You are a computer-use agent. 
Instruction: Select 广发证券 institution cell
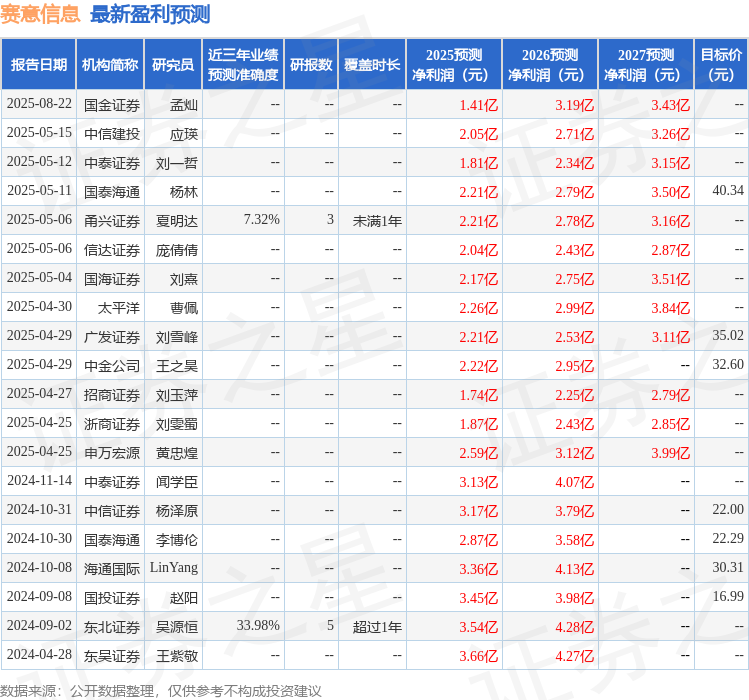click(112, 337)
